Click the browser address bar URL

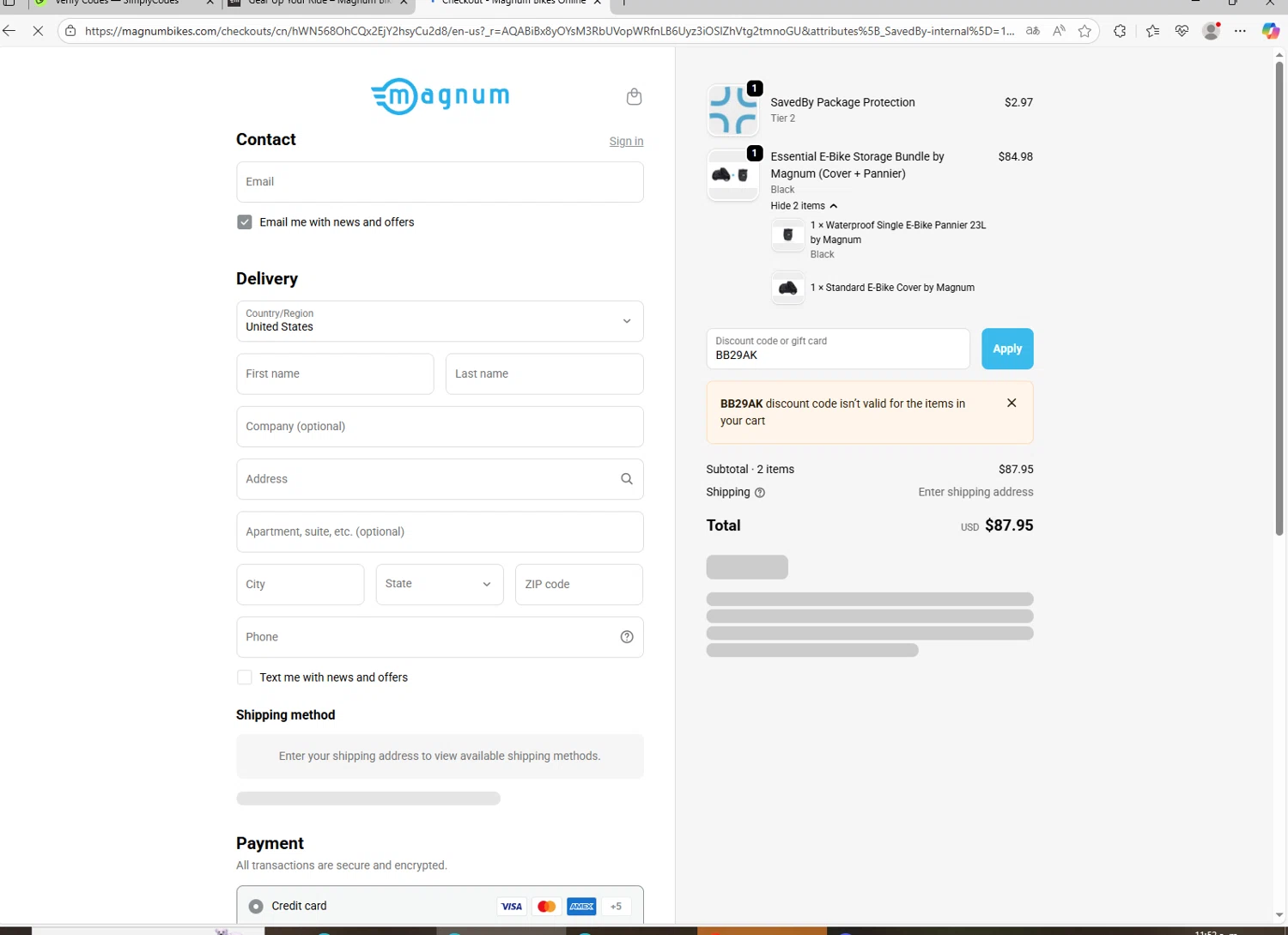click(x=550, y=31)
